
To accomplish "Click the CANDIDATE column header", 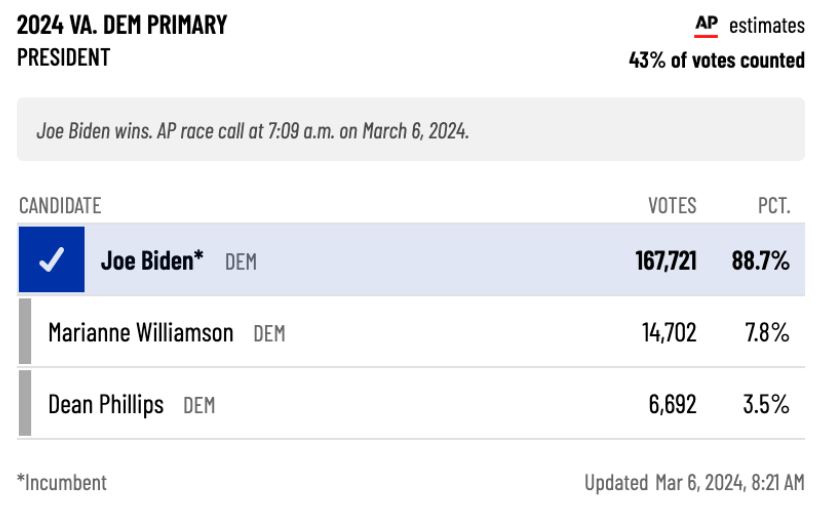I will point(60,206).
